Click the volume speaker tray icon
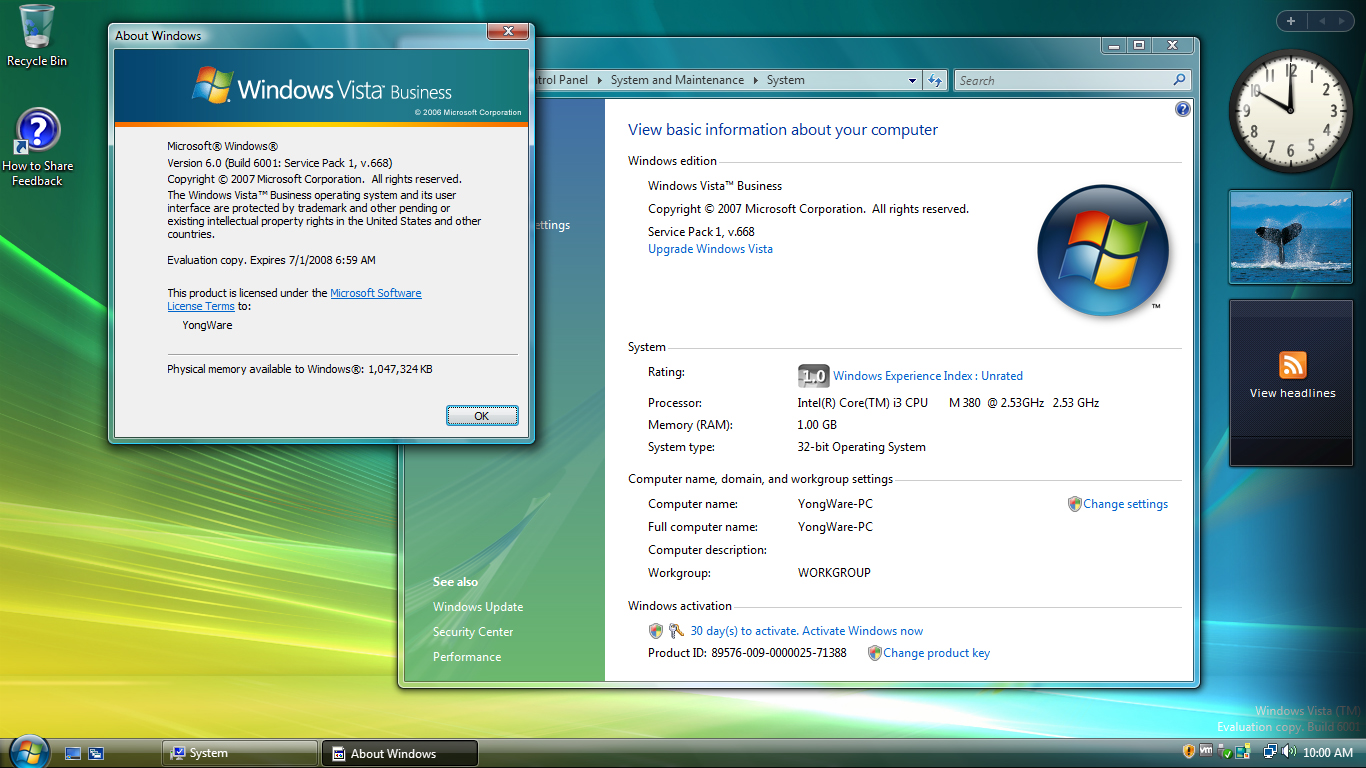The height and width of the screenshot is (768, 1366). click(x=1288, y=752)
